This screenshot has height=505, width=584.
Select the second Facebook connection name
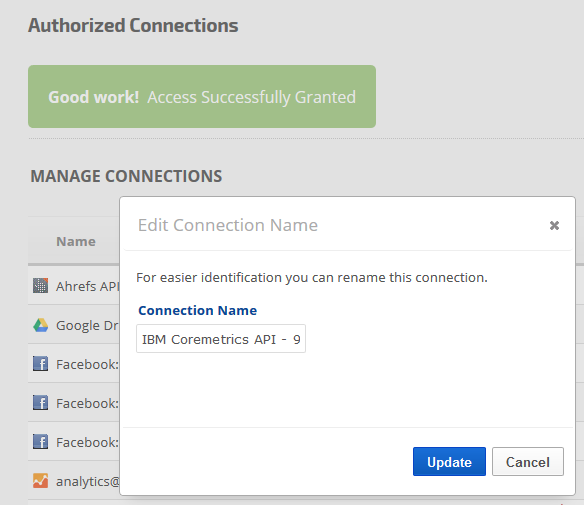(x=88, y=404)
